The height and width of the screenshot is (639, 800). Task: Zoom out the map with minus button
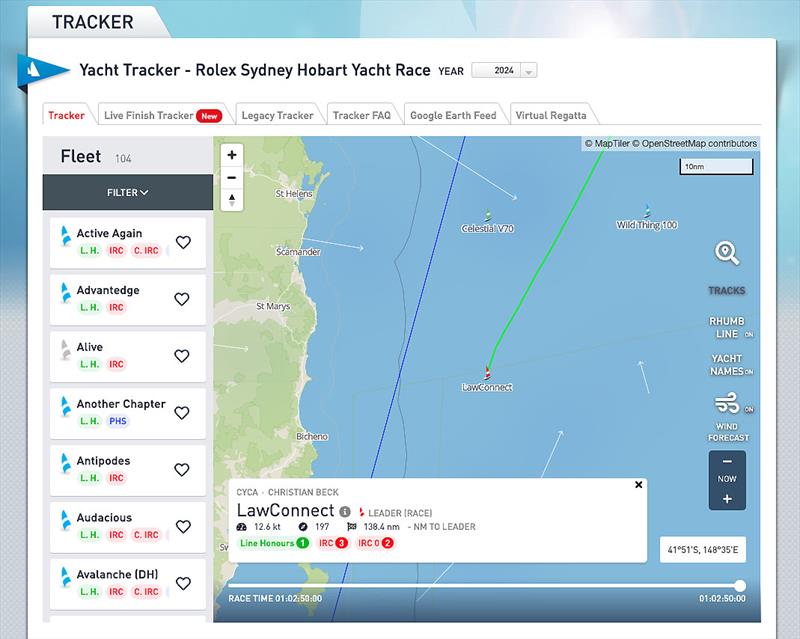[x=232, y=177]
